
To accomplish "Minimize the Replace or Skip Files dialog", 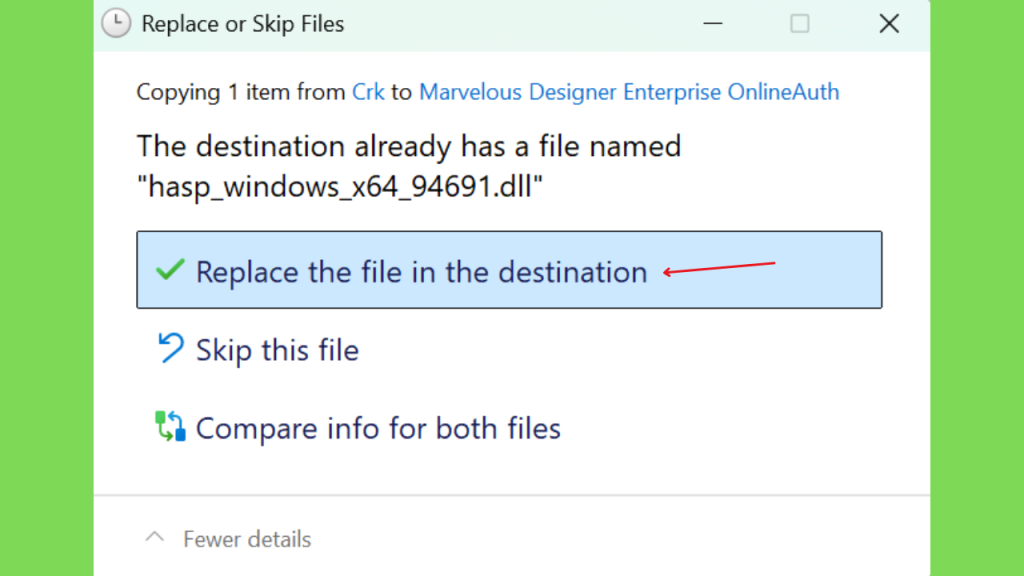I will click(712, 24).
